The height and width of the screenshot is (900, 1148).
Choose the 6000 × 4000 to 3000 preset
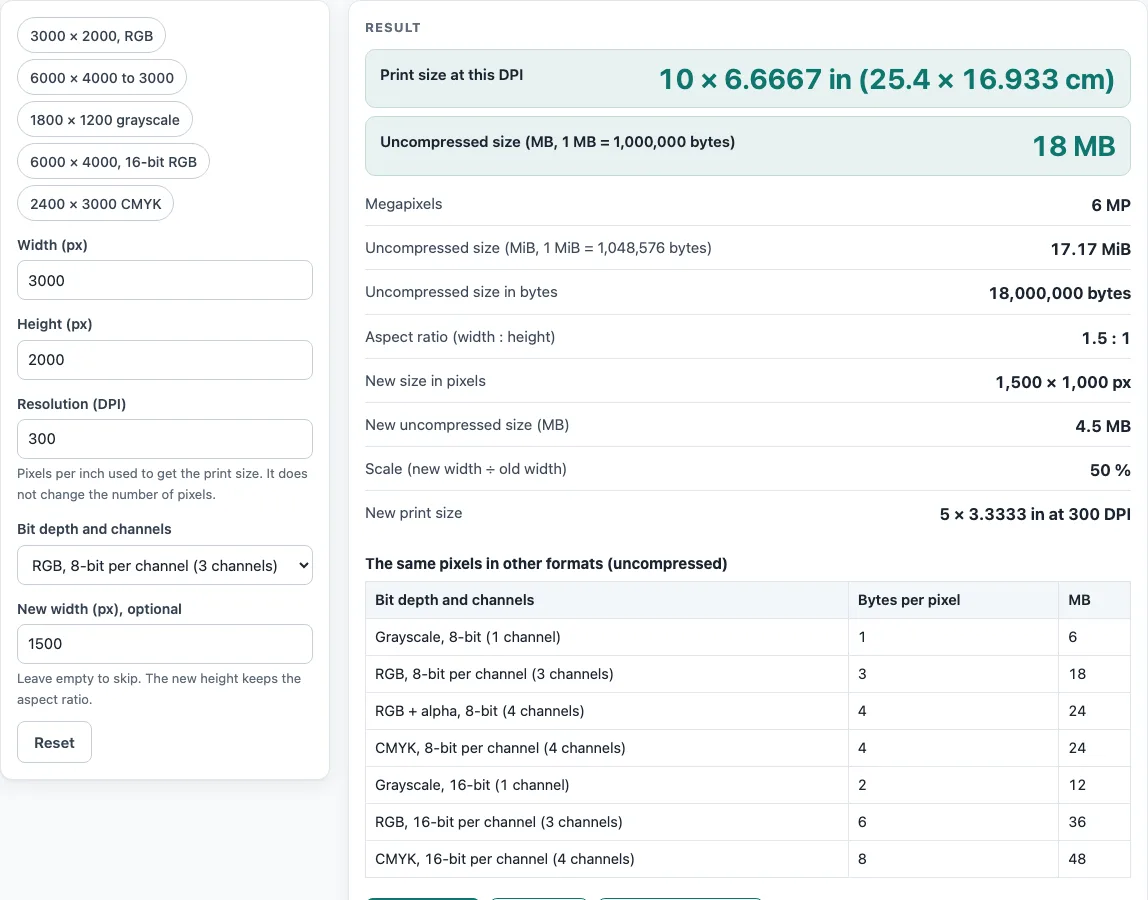102,78
